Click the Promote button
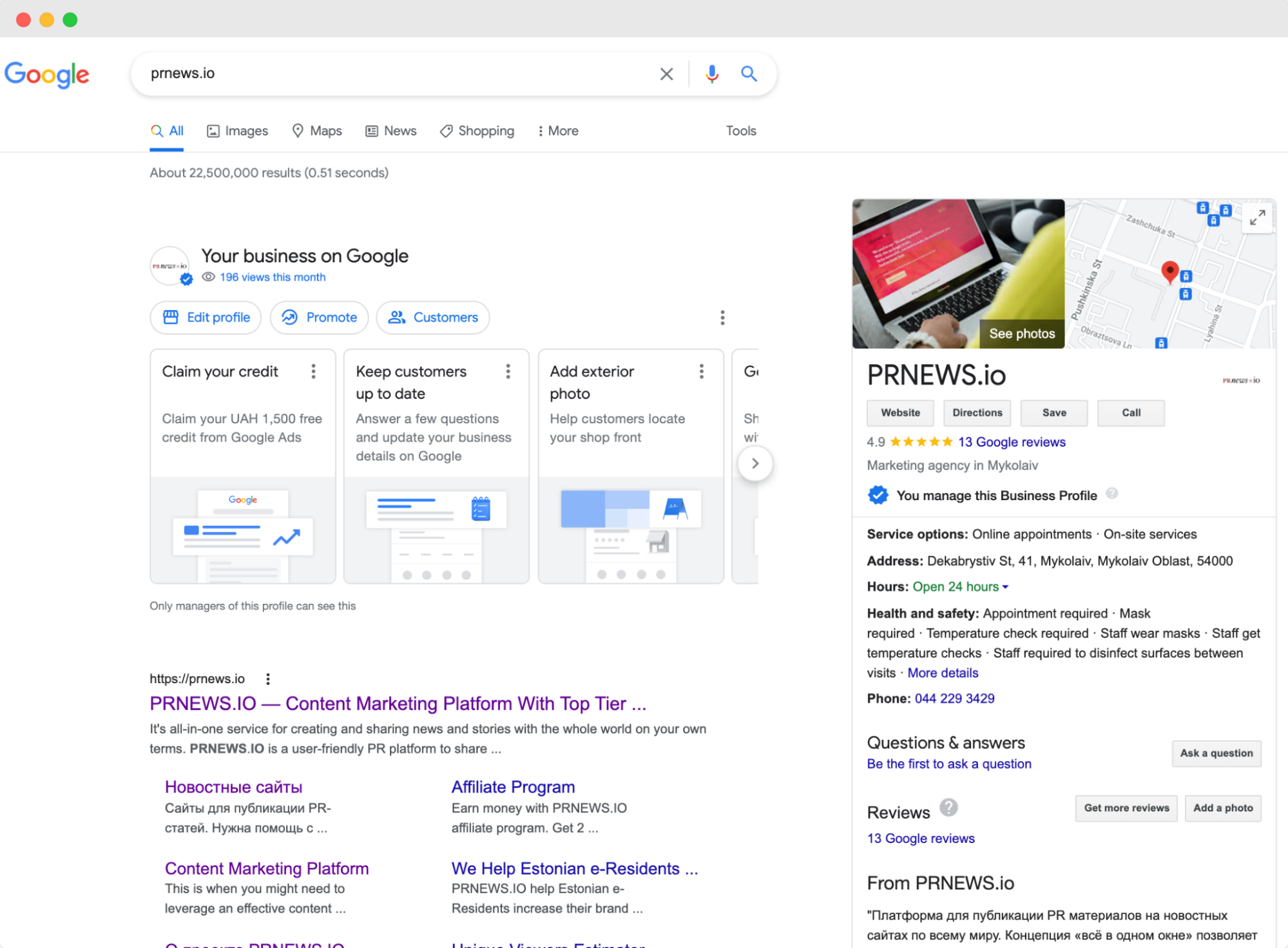The width and height of the screenshot is (1288, 948). [x=319, y=318]
